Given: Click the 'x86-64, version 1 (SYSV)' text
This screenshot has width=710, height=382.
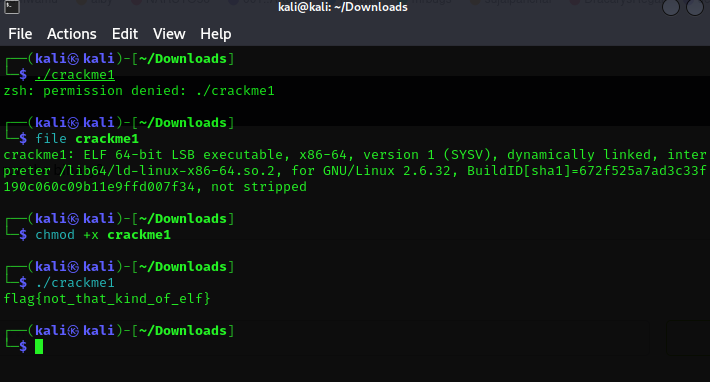Looking at the screenshot, I should point(395,155).
